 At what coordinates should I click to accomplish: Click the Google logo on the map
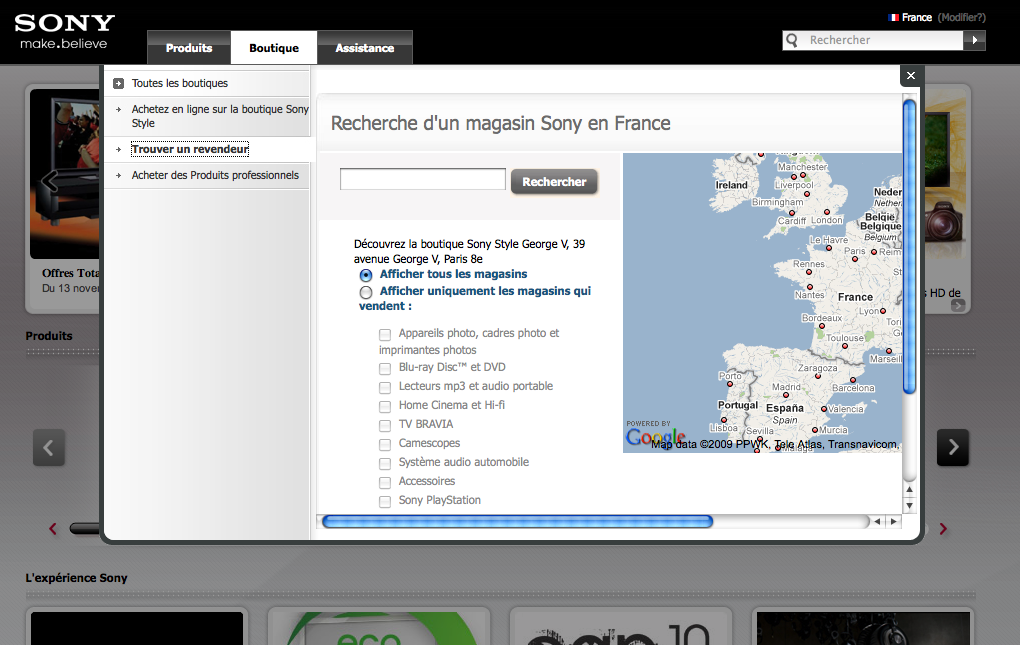click(656, 438)
